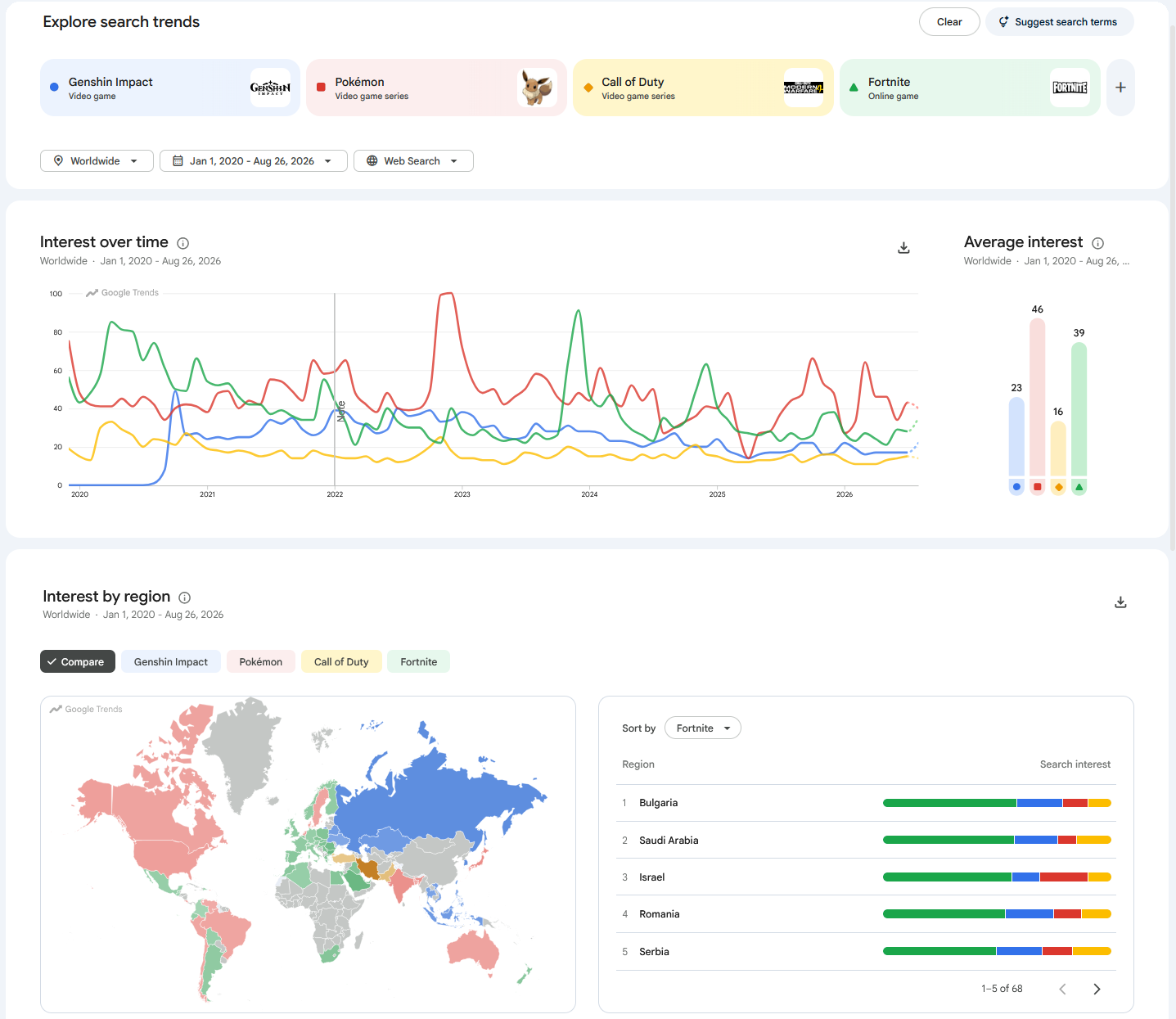This screenshot has width=1176, height=1019.
Task: Click the Serbia region row
Action: (866, 952)
